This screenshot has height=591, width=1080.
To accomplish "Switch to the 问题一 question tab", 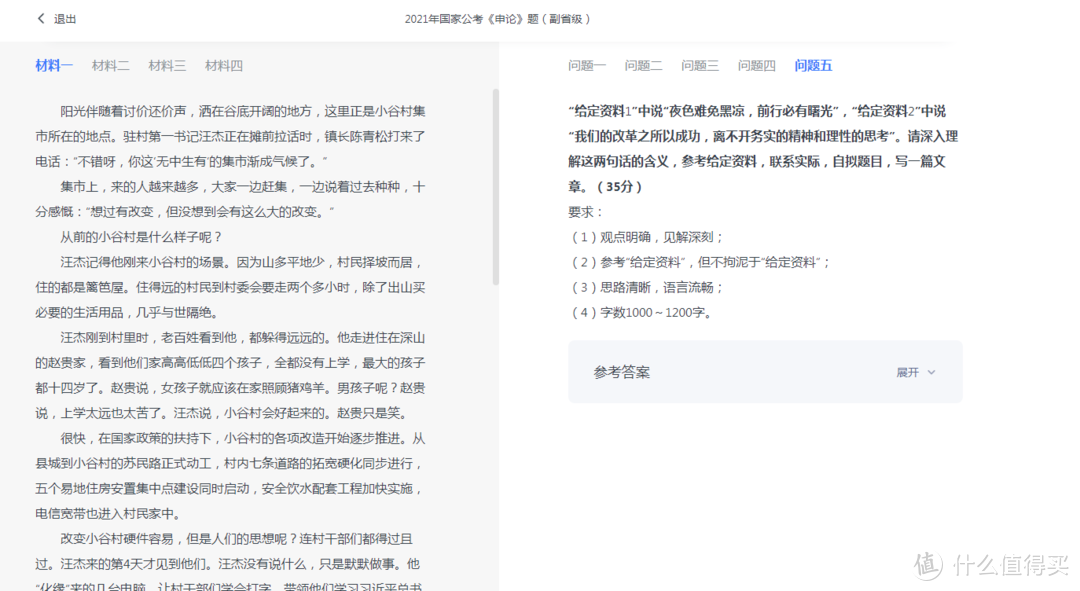I will click(x=587, y=65).
